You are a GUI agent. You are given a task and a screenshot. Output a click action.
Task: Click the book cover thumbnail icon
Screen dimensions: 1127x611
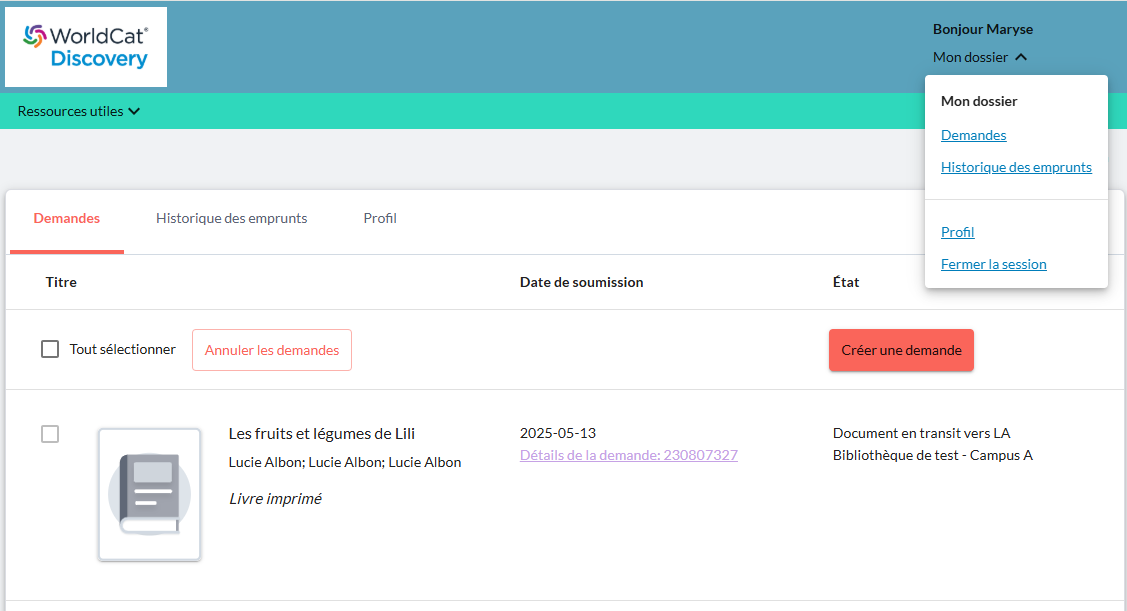[149, 494]
